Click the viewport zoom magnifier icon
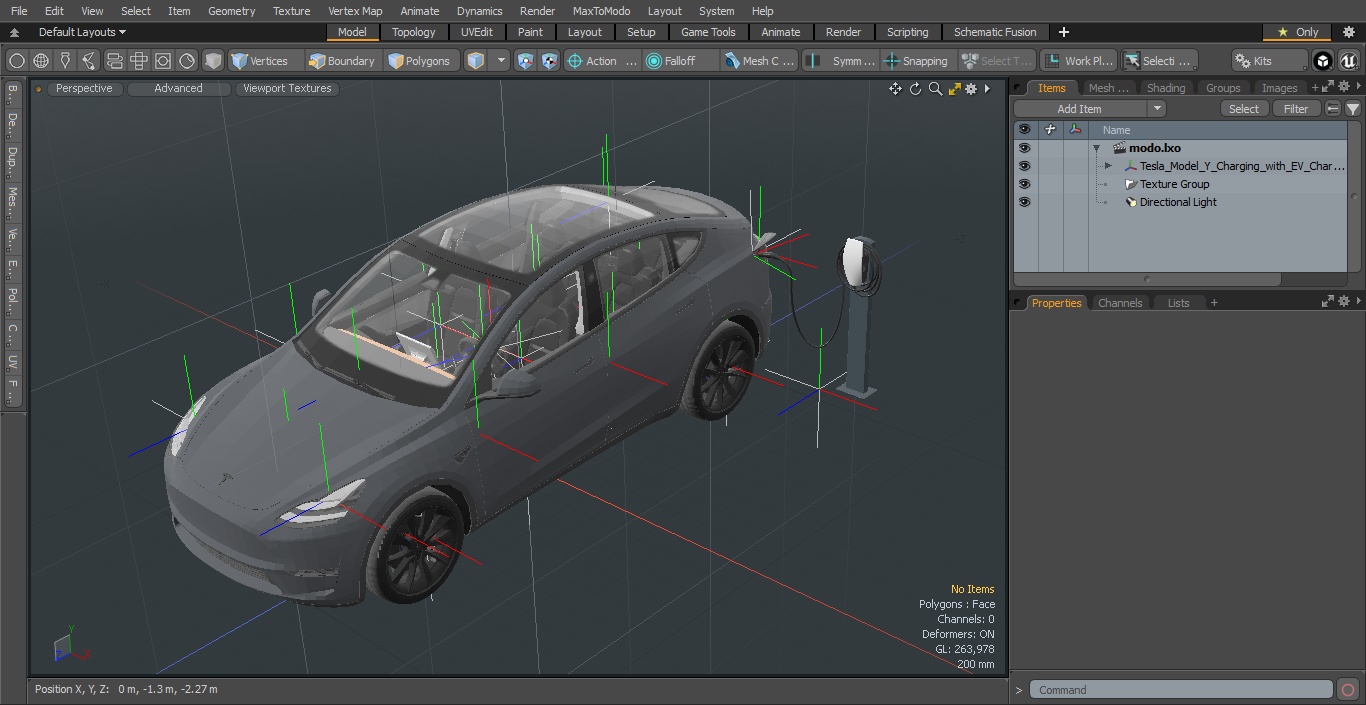The width and height of the screenshot is (1366, 705). pos(935,89)
